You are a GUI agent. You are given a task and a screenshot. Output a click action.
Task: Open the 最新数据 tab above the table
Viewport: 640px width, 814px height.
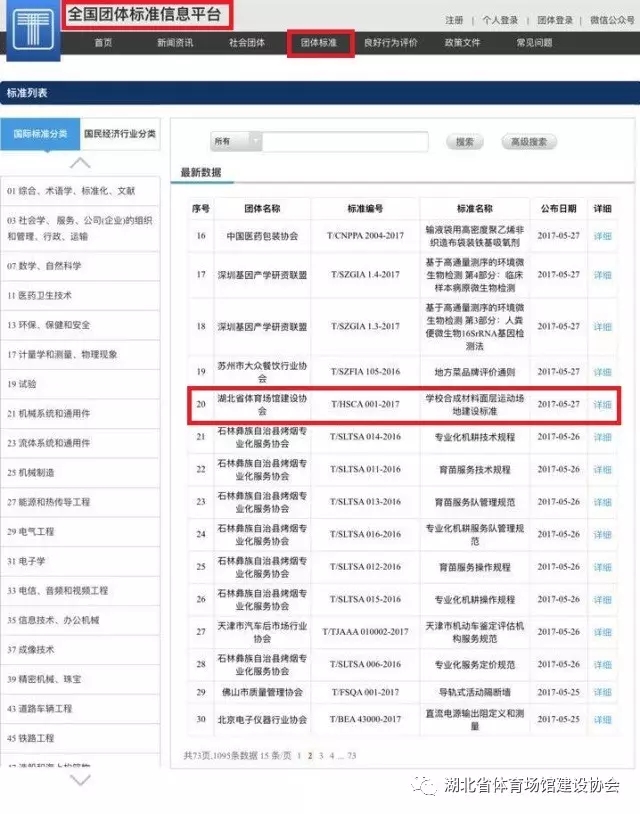coord(201,172)
